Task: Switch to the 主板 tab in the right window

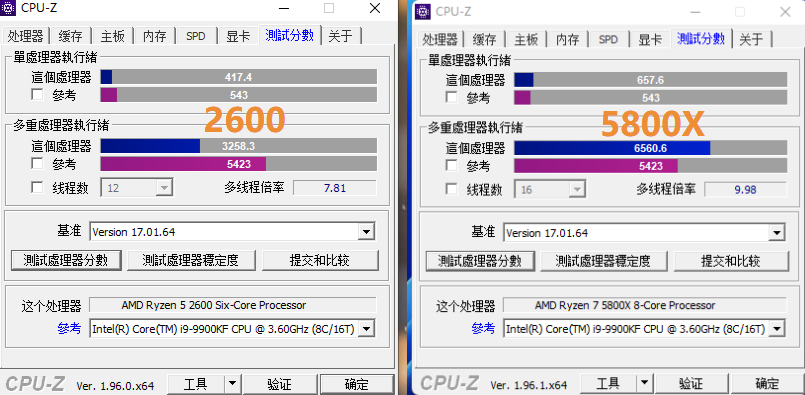Action: click(526, 39)
